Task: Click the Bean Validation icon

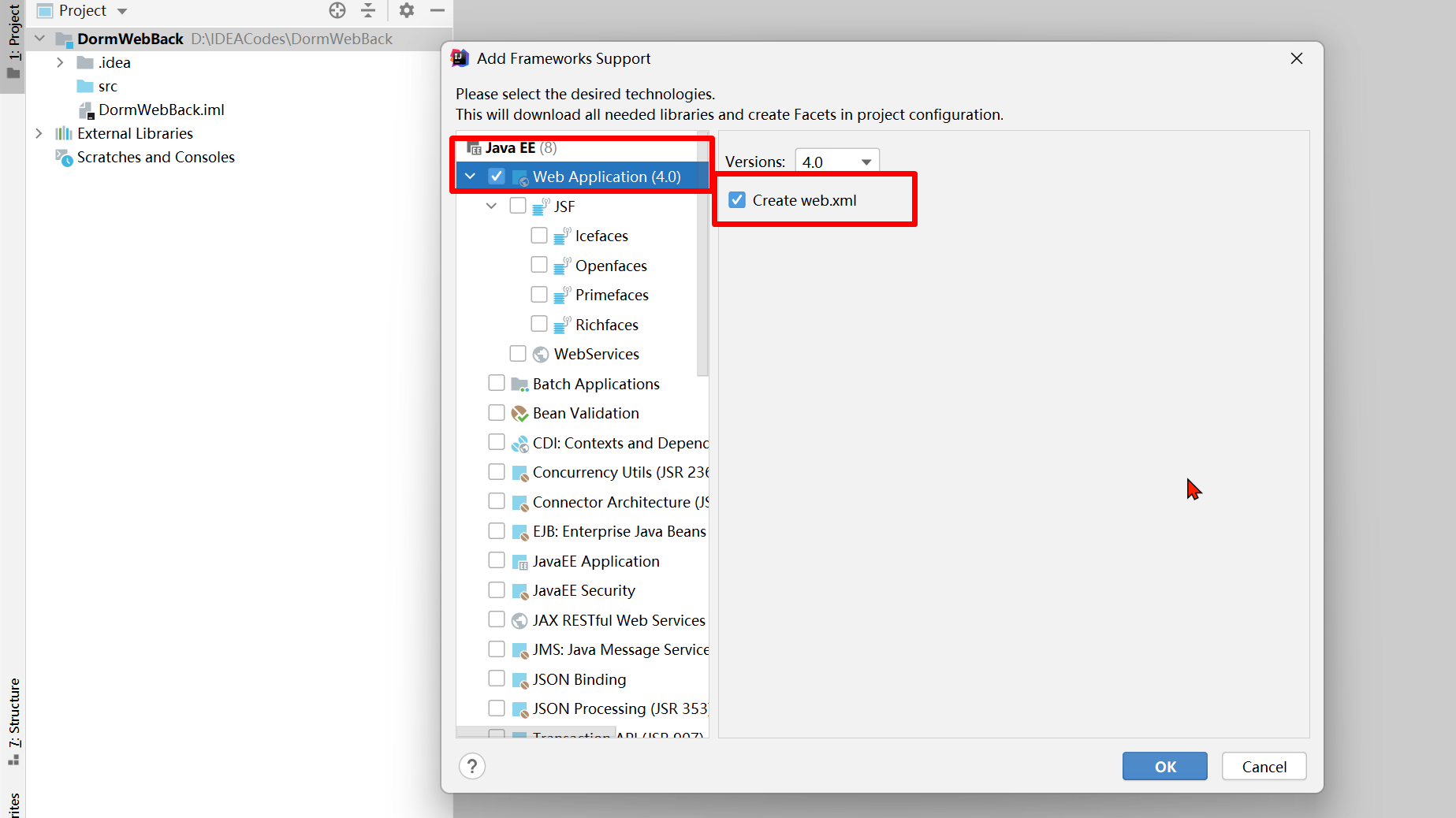Action: [519, 413]
